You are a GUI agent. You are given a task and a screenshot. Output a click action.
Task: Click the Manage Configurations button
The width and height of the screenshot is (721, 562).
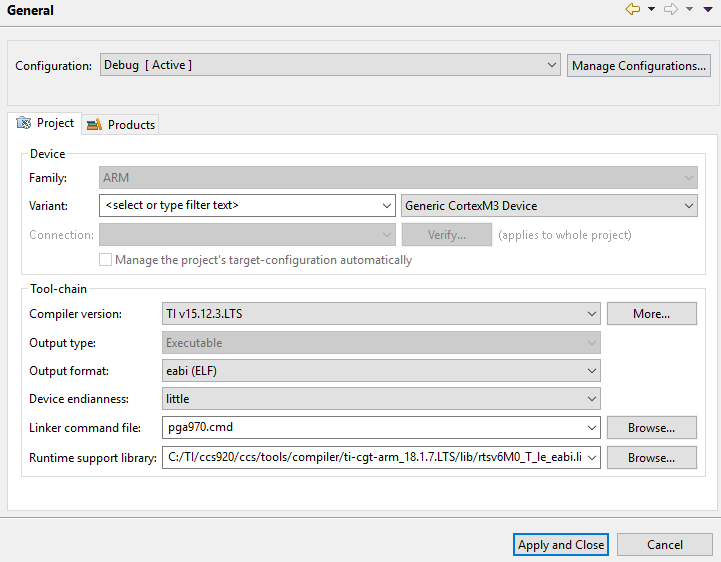pos(639,66)
